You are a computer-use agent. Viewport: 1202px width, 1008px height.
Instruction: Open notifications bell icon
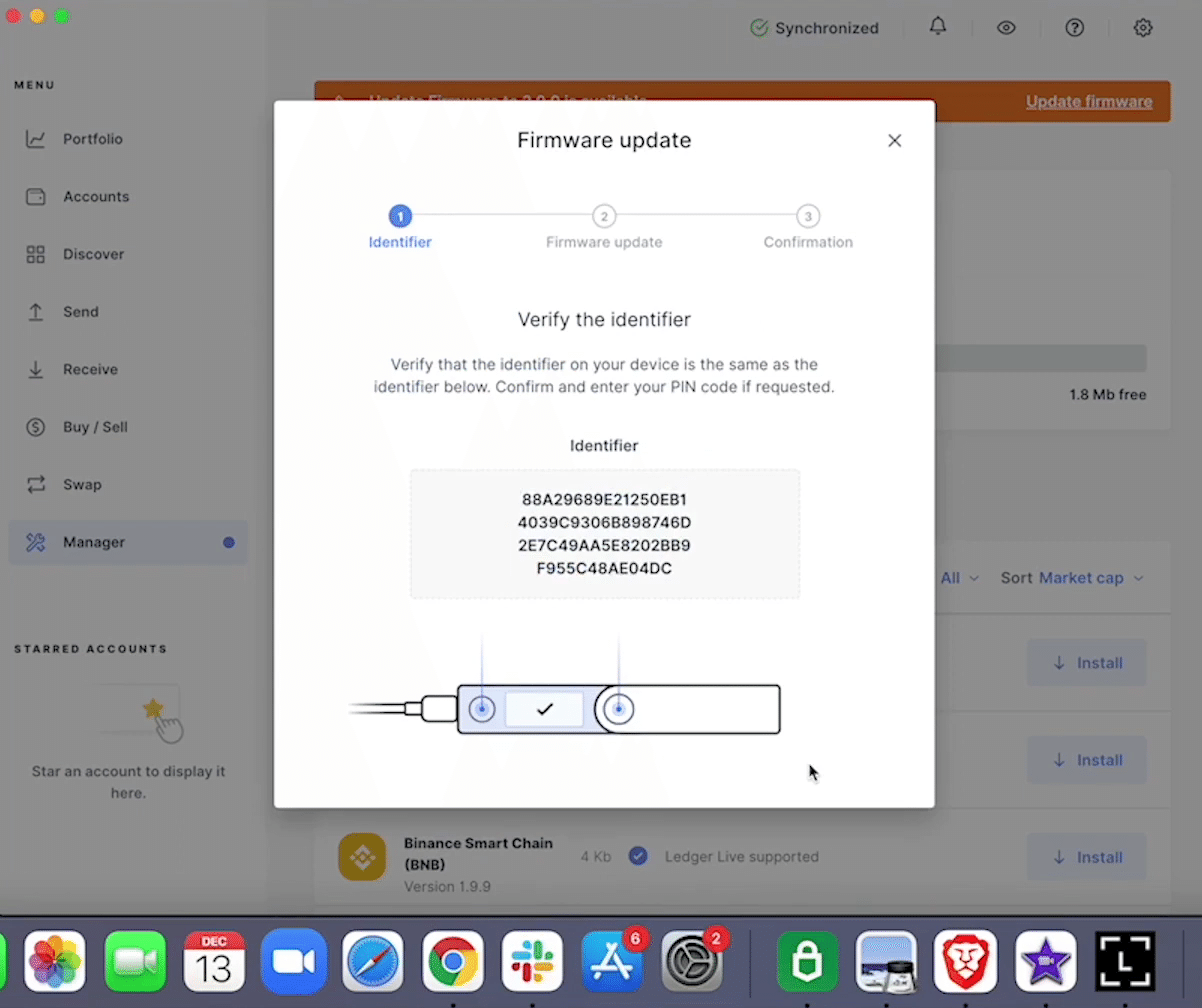pyautogui.click(x=938, y=27)
